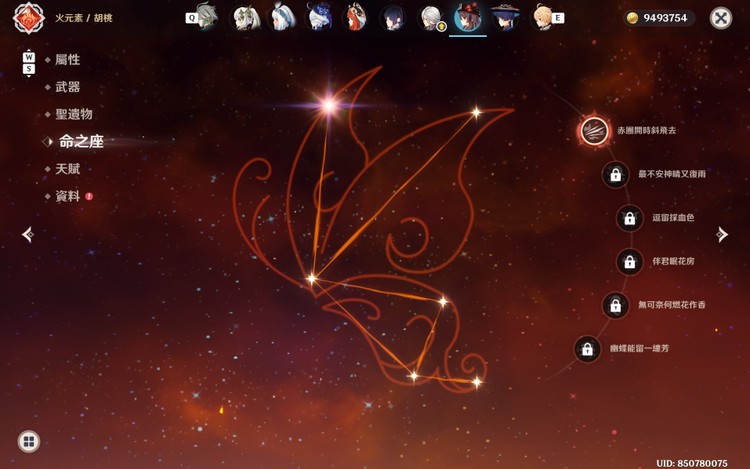Go to next character with right arrow
Image resolution: width=750 pixels, height=469 pixels.
(722, 234)
